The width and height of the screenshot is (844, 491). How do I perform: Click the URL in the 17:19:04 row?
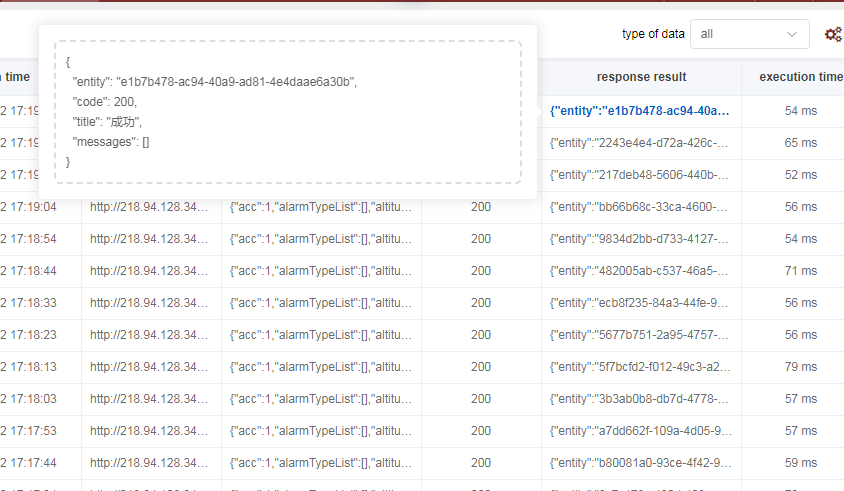pos(150,207)
